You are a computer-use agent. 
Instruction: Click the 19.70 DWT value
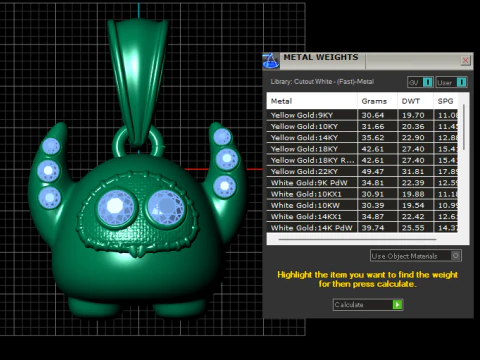tap(413, 115)
